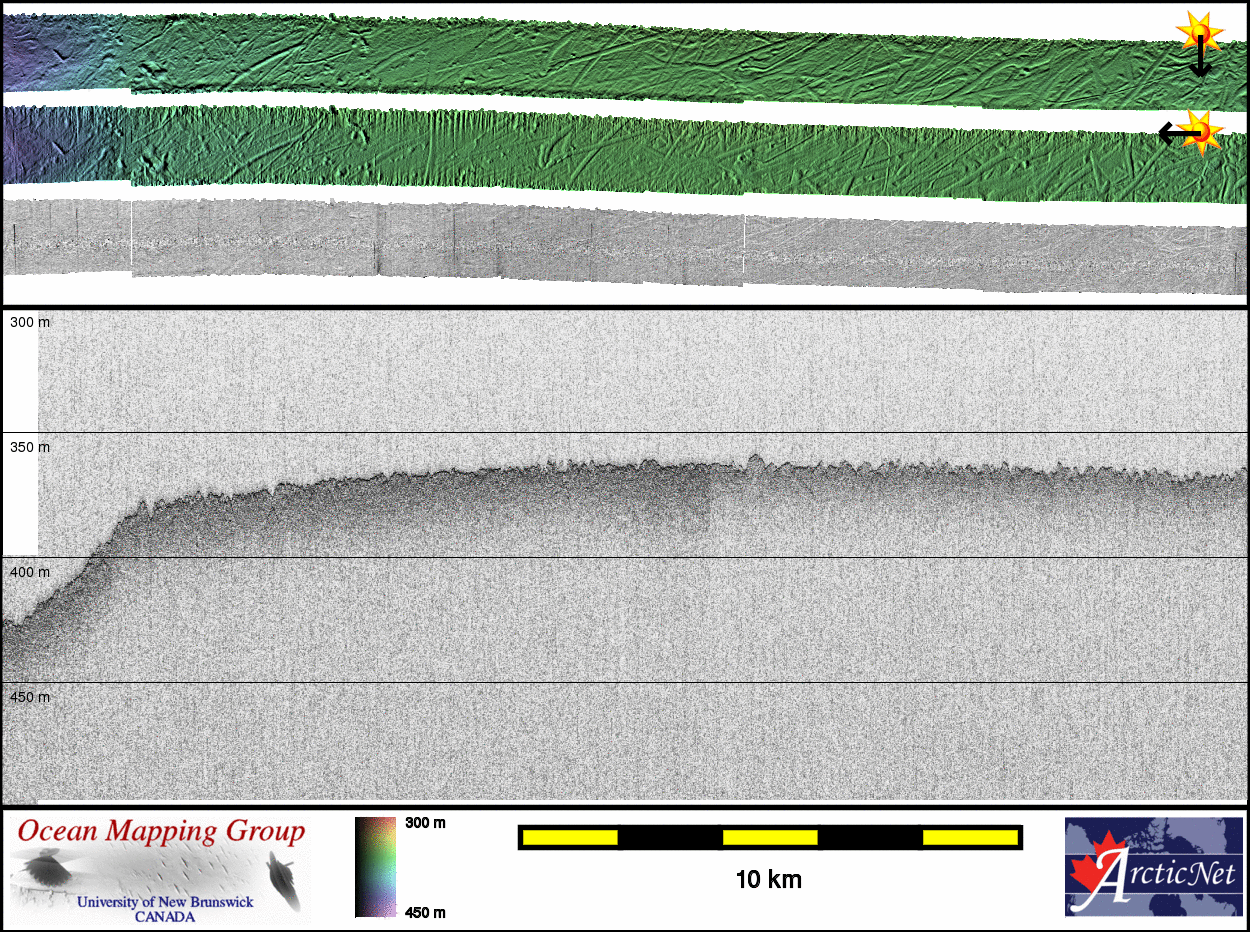Image resolution: width=1250 pixels, height=932 pixels.
Task: Click the Ocean Mapping Group logo title
Action: [x=162, y=832]
